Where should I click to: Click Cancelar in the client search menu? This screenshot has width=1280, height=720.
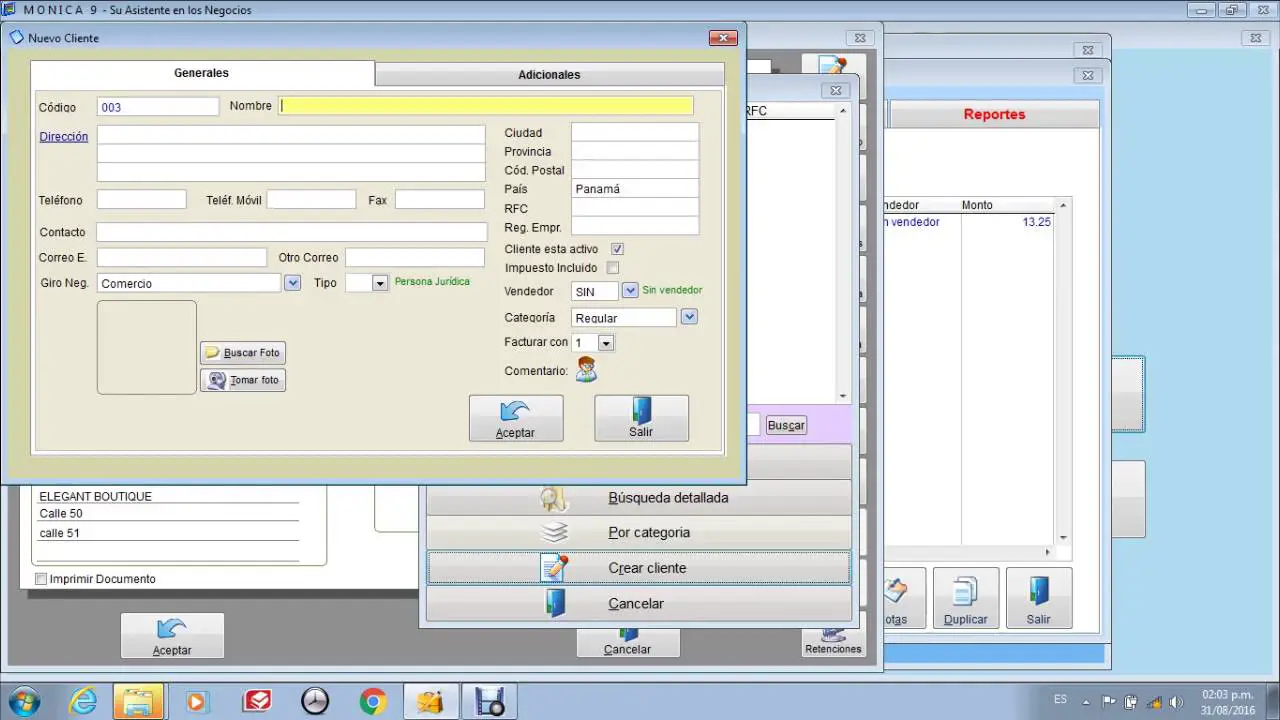coord(639,603)
